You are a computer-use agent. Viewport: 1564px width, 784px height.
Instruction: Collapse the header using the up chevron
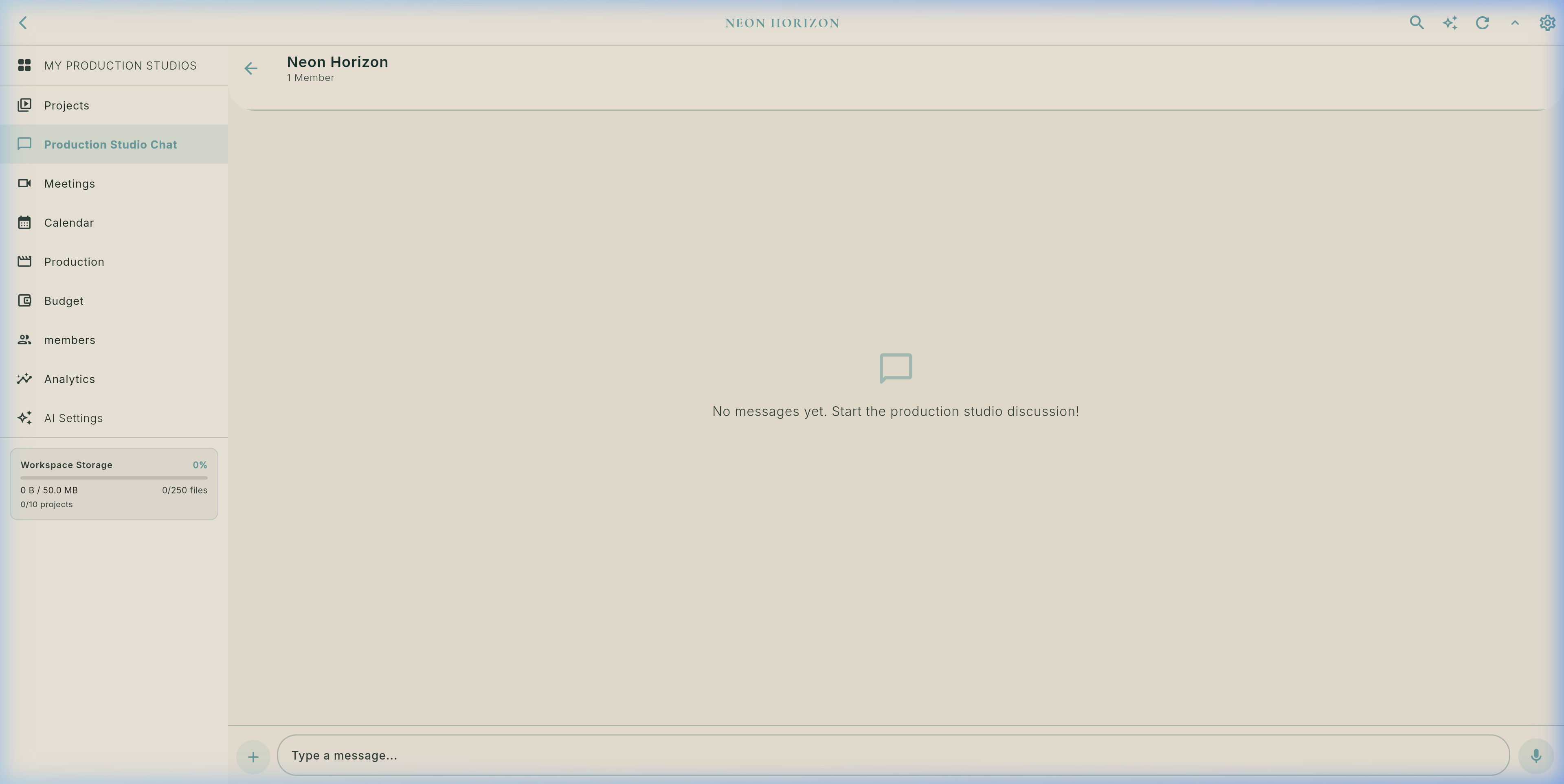coord(1515,23)
